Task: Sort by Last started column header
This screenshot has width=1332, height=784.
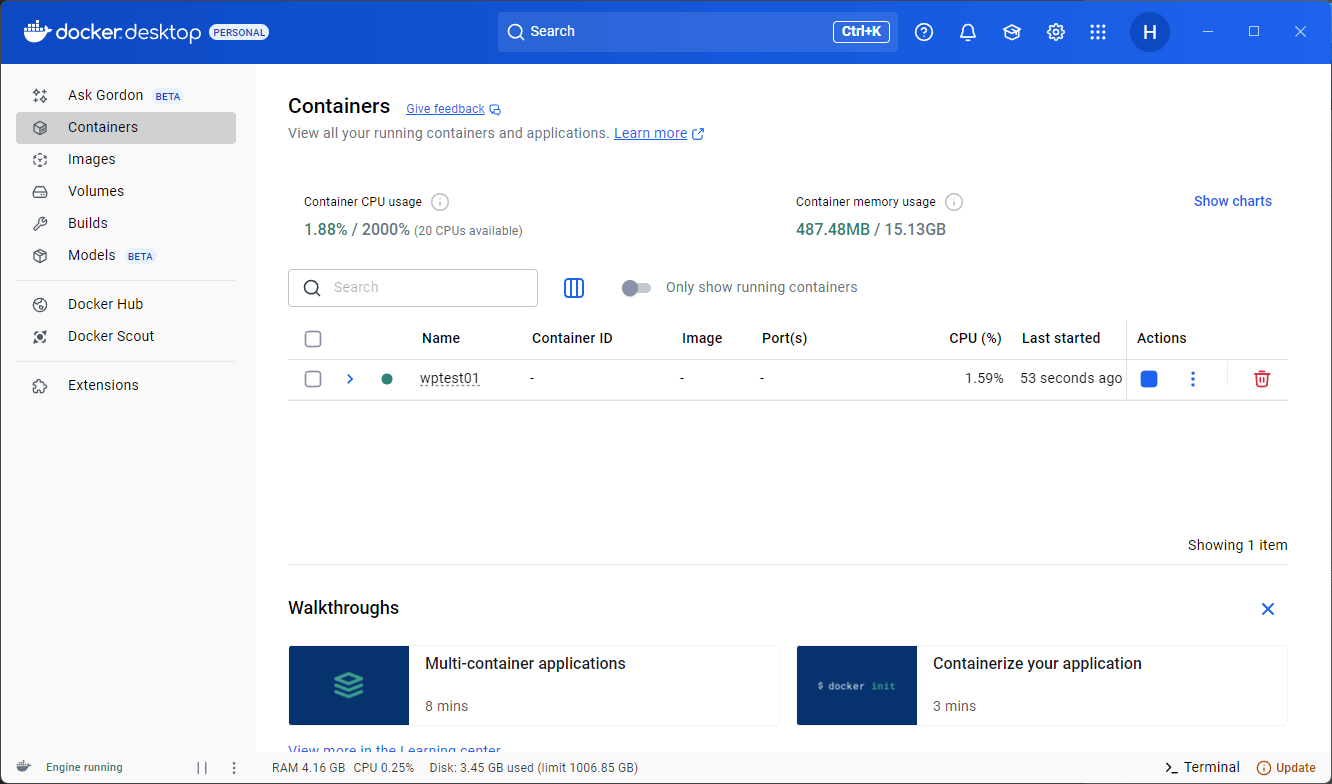Action: point(1061,339)
